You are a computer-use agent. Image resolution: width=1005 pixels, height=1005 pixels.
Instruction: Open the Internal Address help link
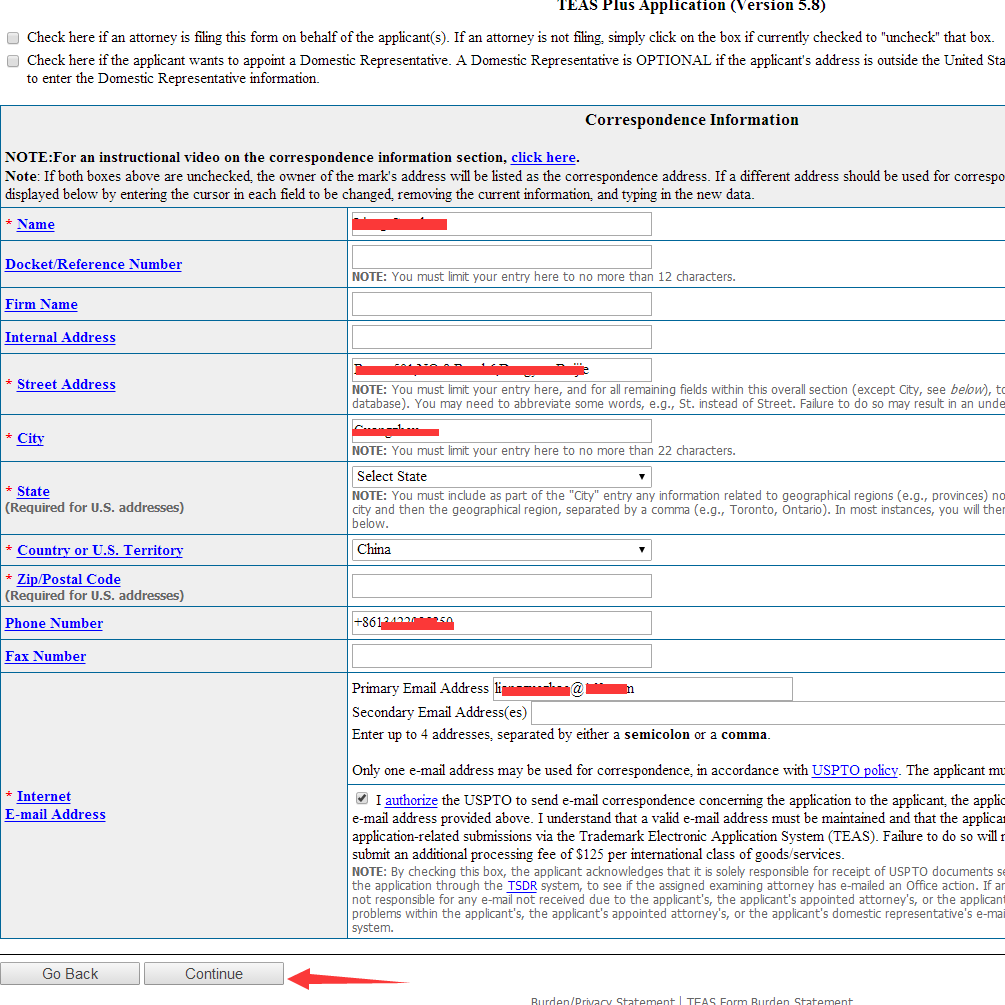[60, 337]
